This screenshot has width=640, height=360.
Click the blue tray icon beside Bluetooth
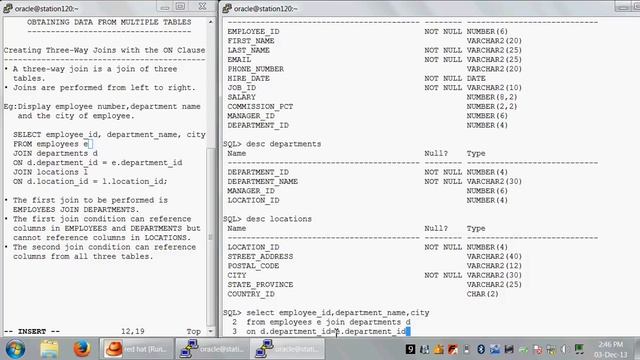(x=495, y=349)
